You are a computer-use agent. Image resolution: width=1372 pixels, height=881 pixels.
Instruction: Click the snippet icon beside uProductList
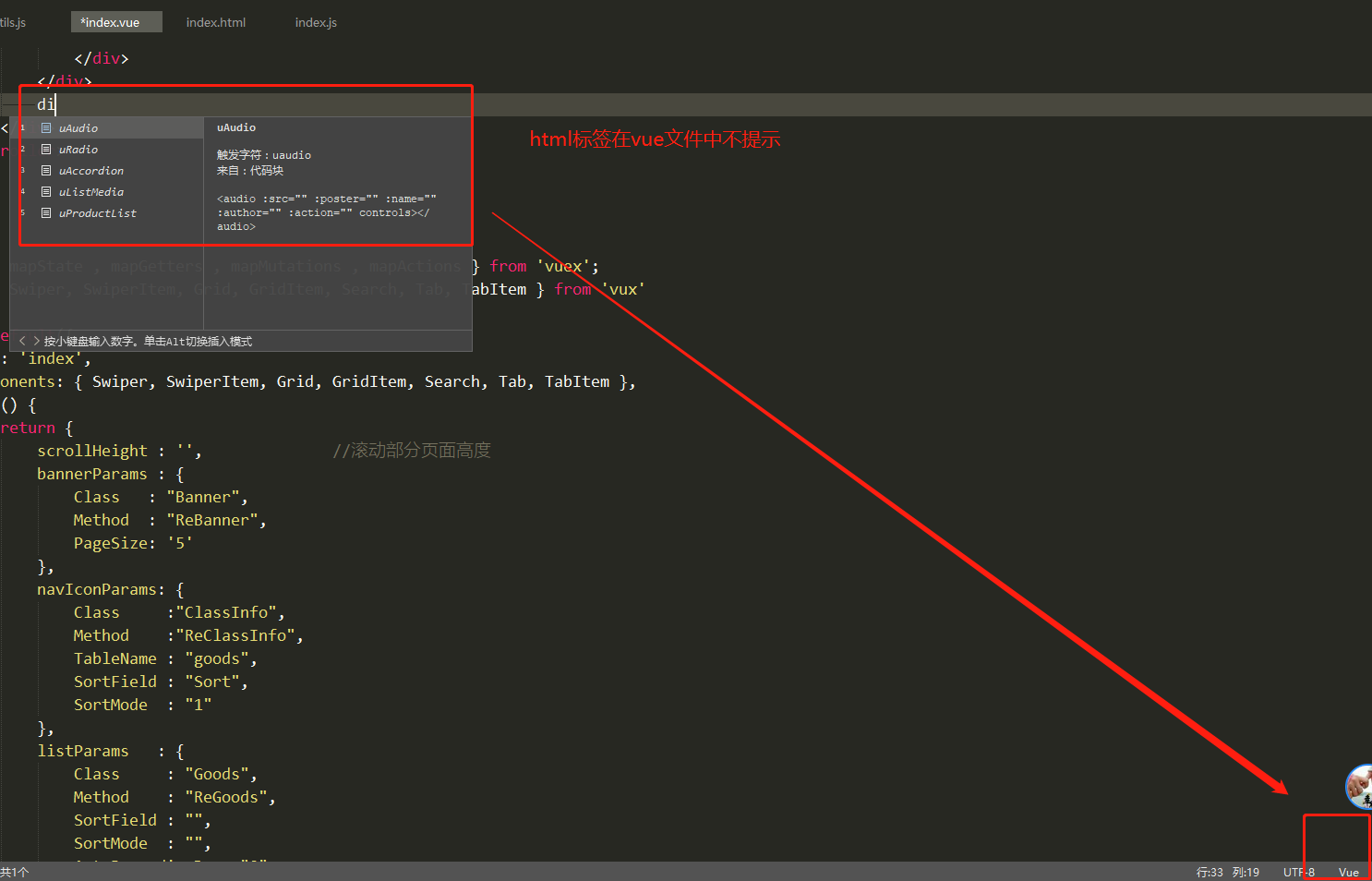tap(46, 213)
